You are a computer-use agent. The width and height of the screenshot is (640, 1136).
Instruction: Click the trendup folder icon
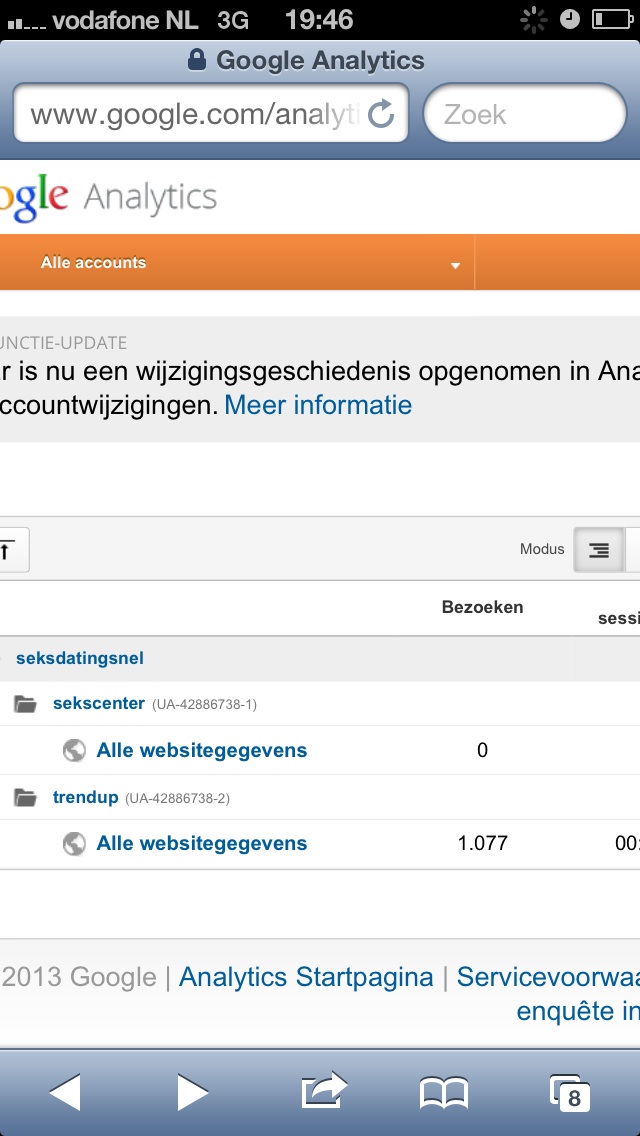click(x=25, y=798)
